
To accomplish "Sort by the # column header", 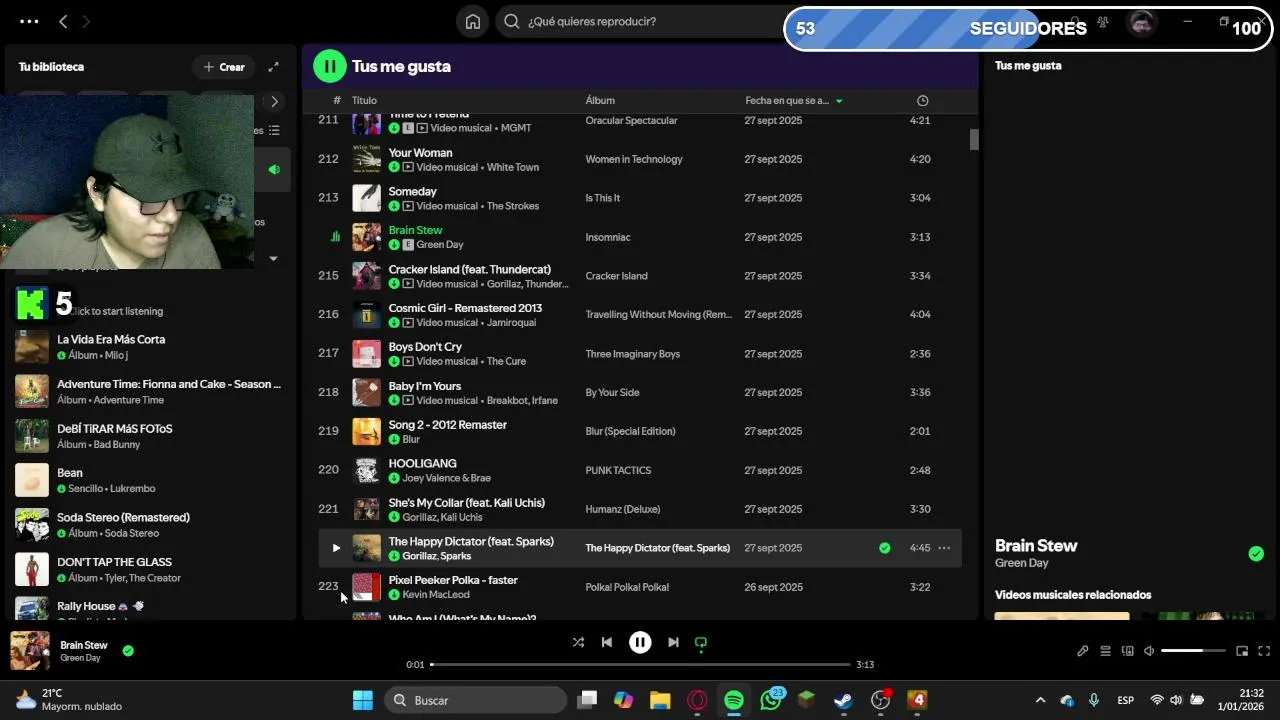I will coord(337,100).
